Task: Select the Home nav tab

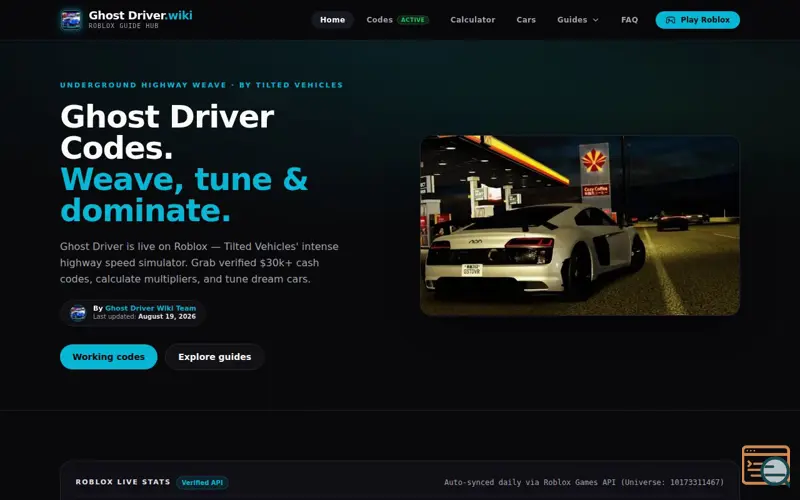Action: (x=332, y=20)
